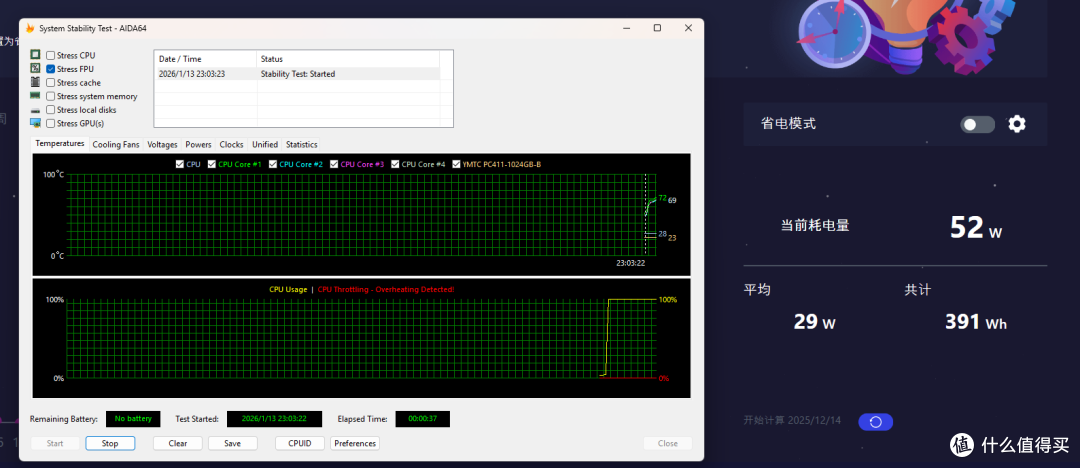Click the CPU chip icon beside Stress CPU
This screenshot has width=1080, height=468.
(35, 54)
